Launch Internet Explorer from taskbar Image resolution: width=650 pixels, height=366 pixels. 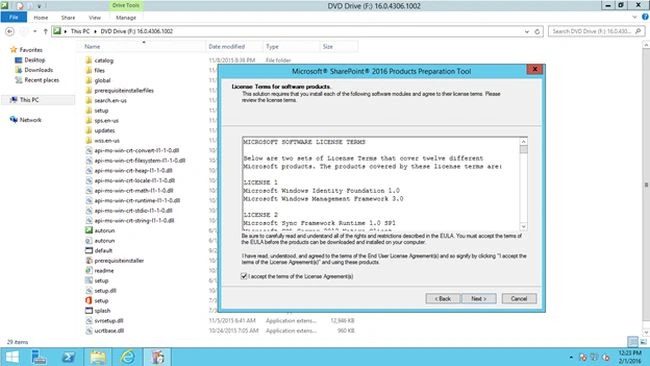click(127, 357)
